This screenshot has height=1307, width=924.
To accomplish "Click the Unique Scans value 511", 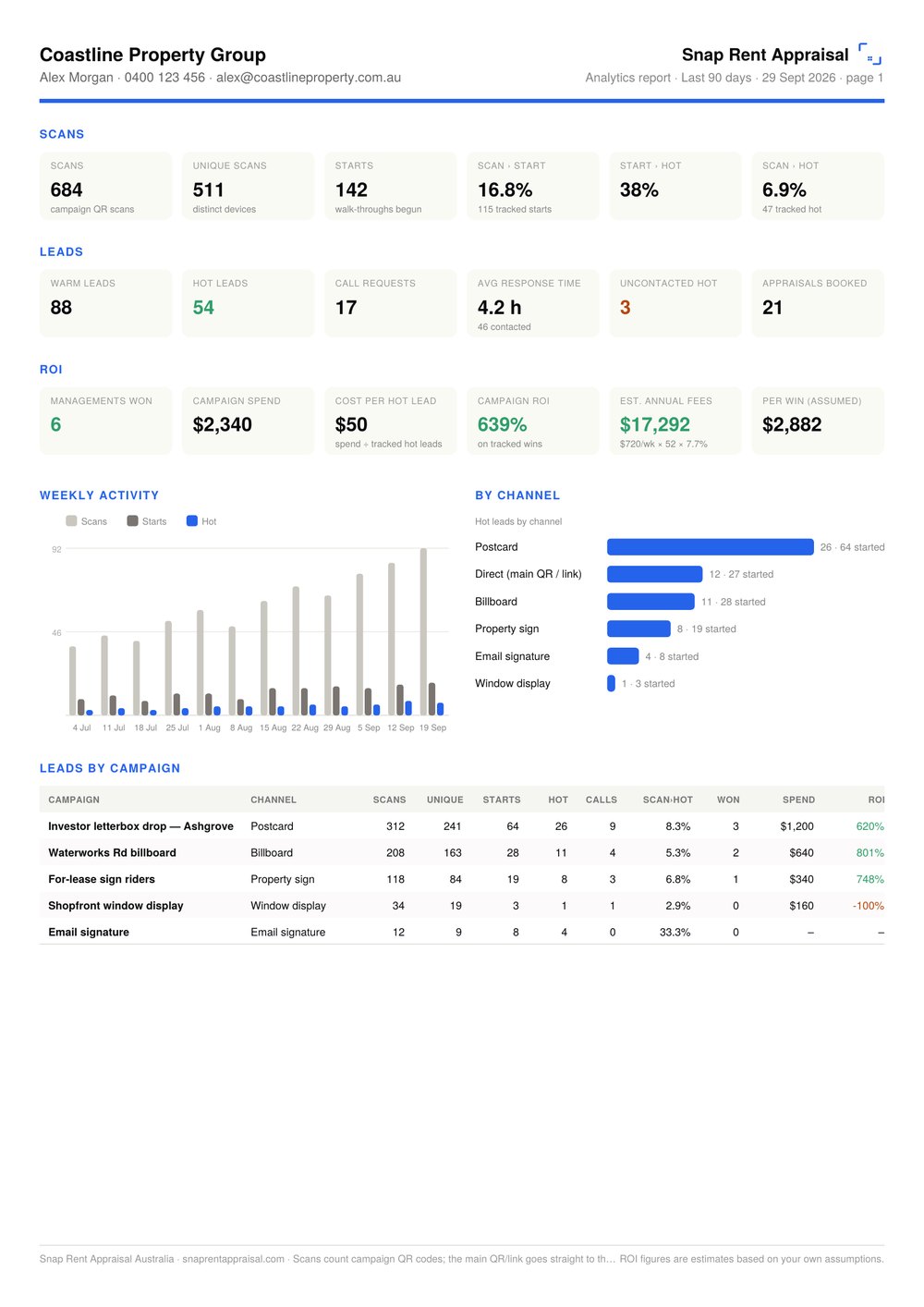I will point(209,189).
